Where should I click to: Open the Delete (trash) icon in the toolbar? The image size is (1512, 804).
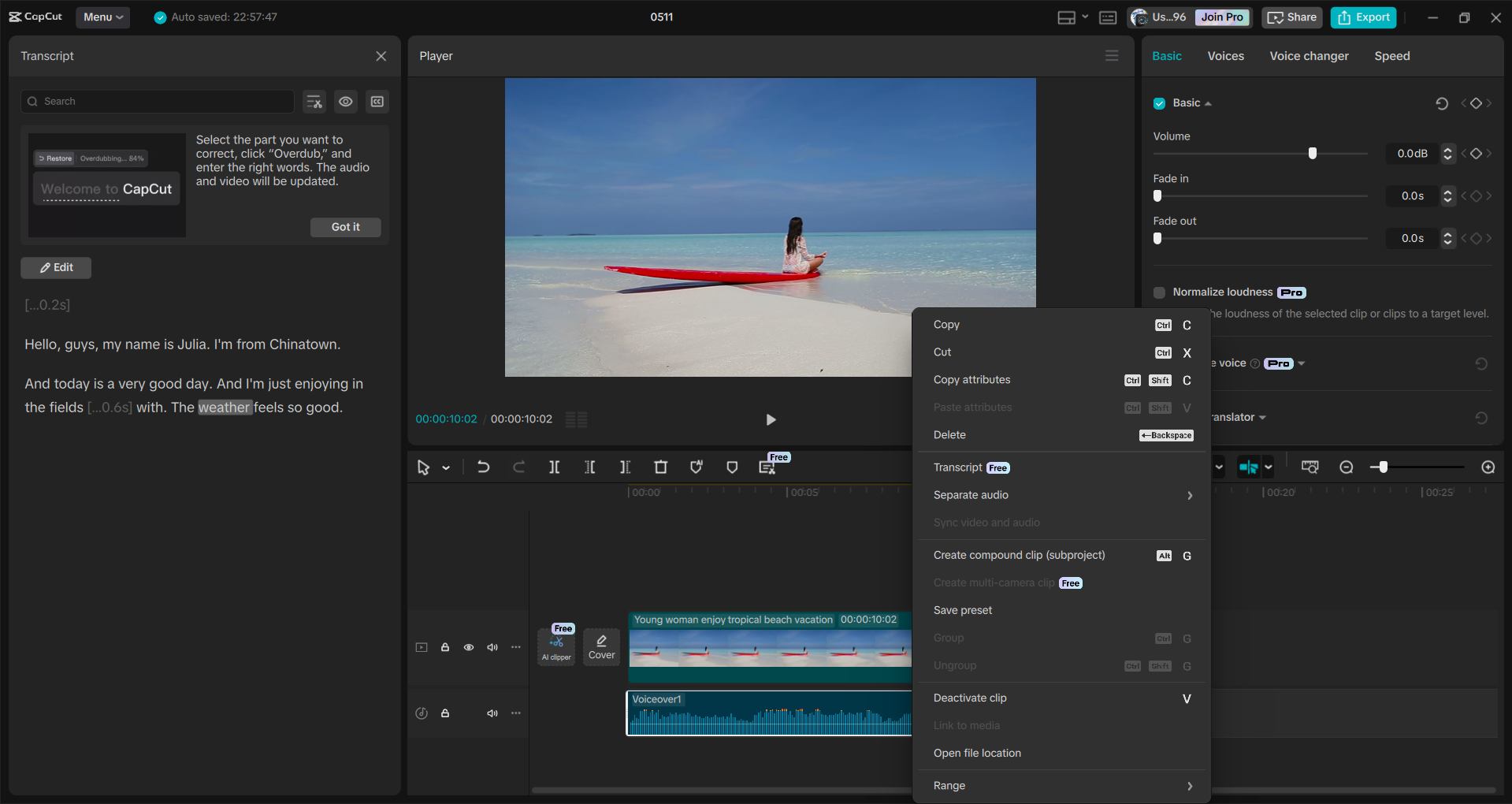[660, 467]
